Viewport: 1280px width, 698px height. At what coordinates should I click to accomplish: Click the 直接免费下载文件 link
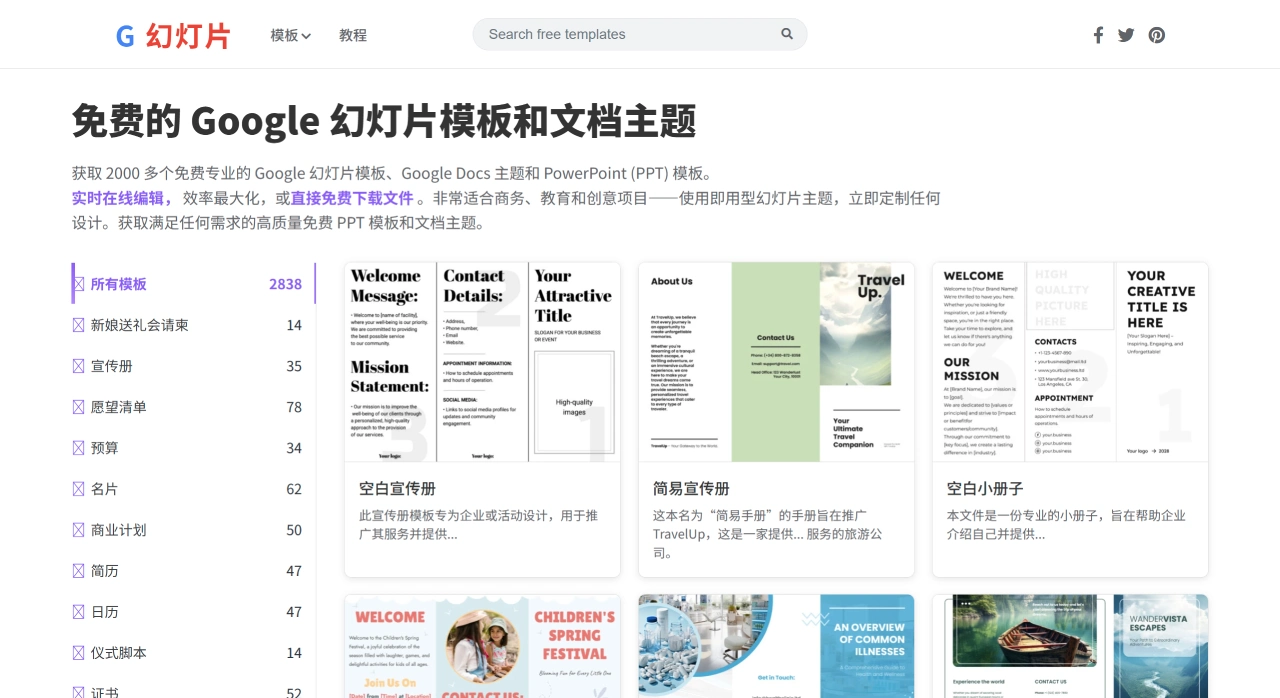(x=352, y=198)
